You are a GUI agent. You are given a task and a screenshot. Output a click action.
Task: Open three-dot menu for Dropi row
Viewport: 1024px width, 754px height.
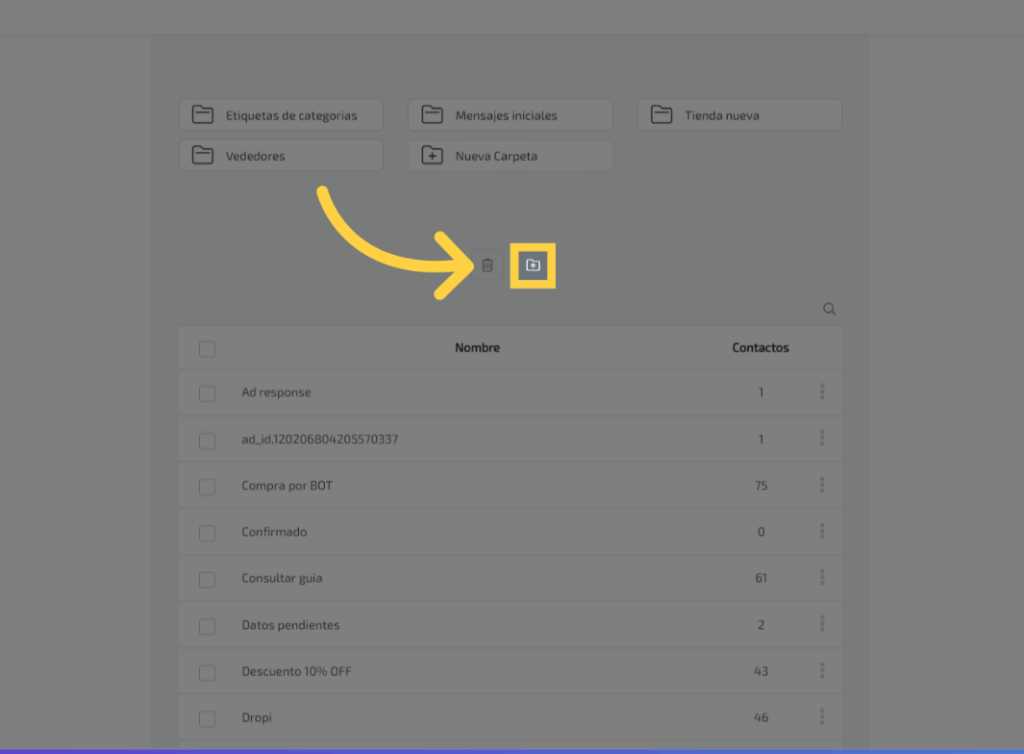(822, 717)
